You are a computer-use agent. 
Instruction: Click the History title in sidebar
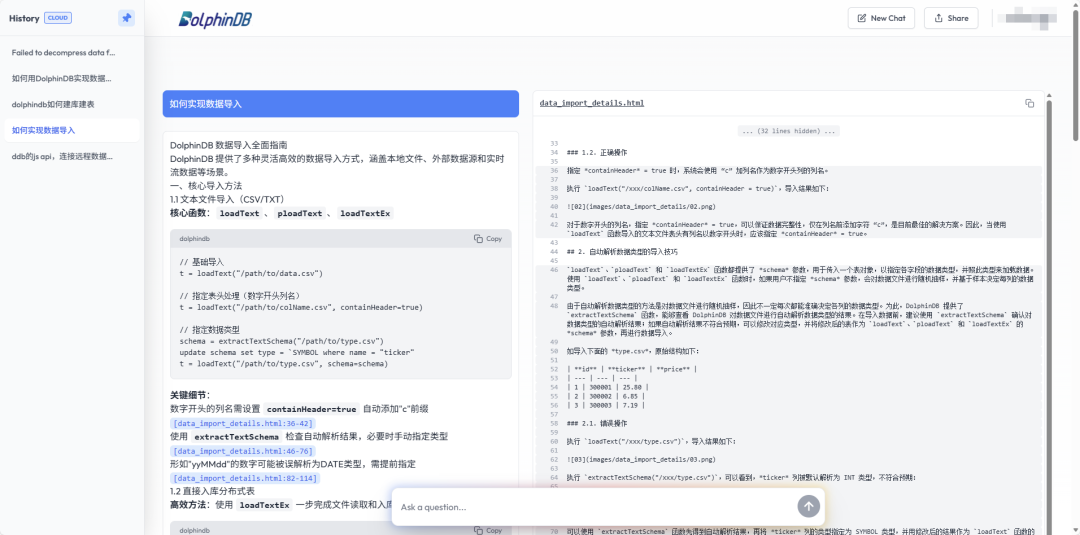point(24,19)
